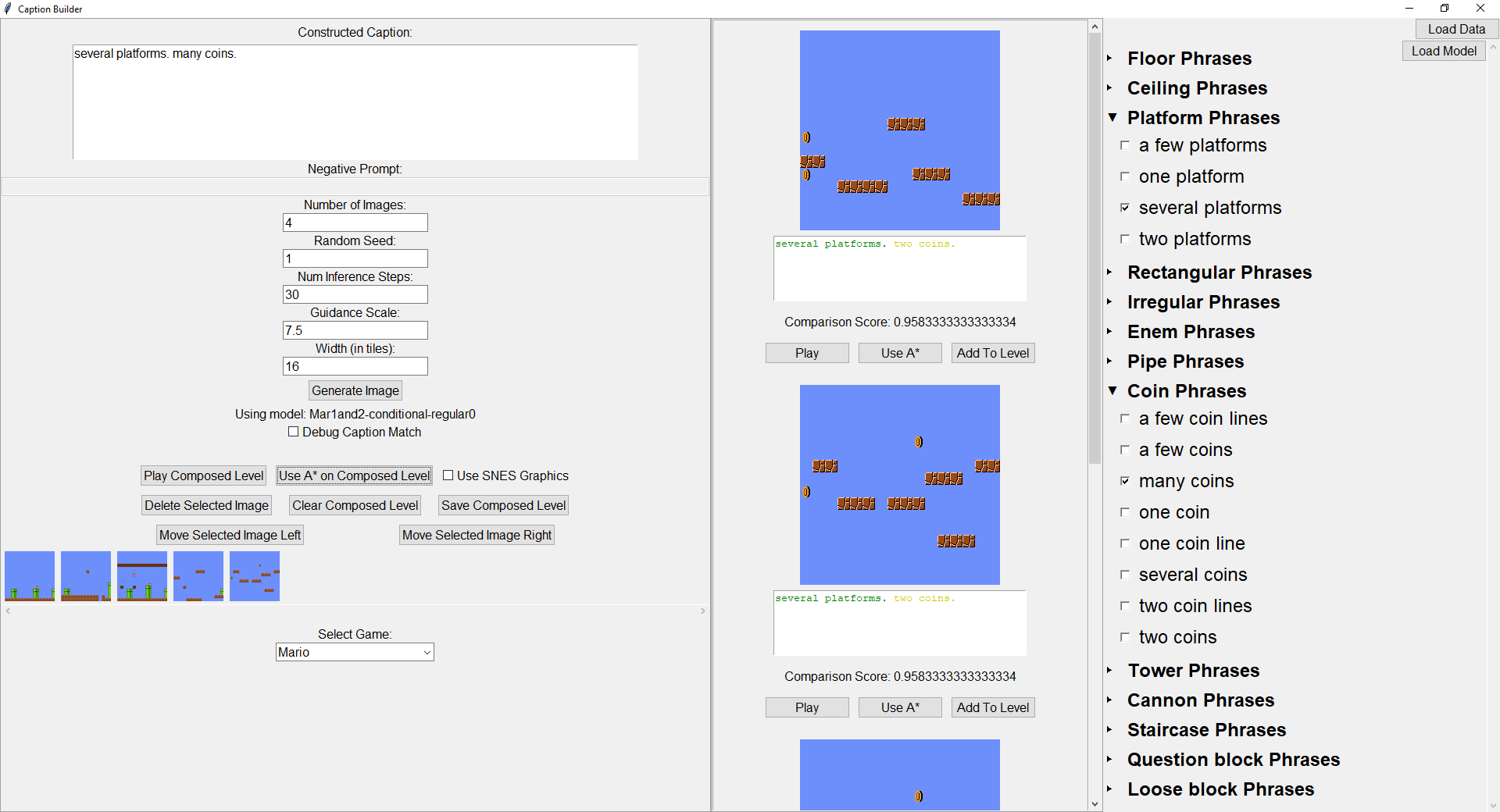Click the Random Seed field
This screenshot has width=1500, height=812.
[x=355, y=258]
